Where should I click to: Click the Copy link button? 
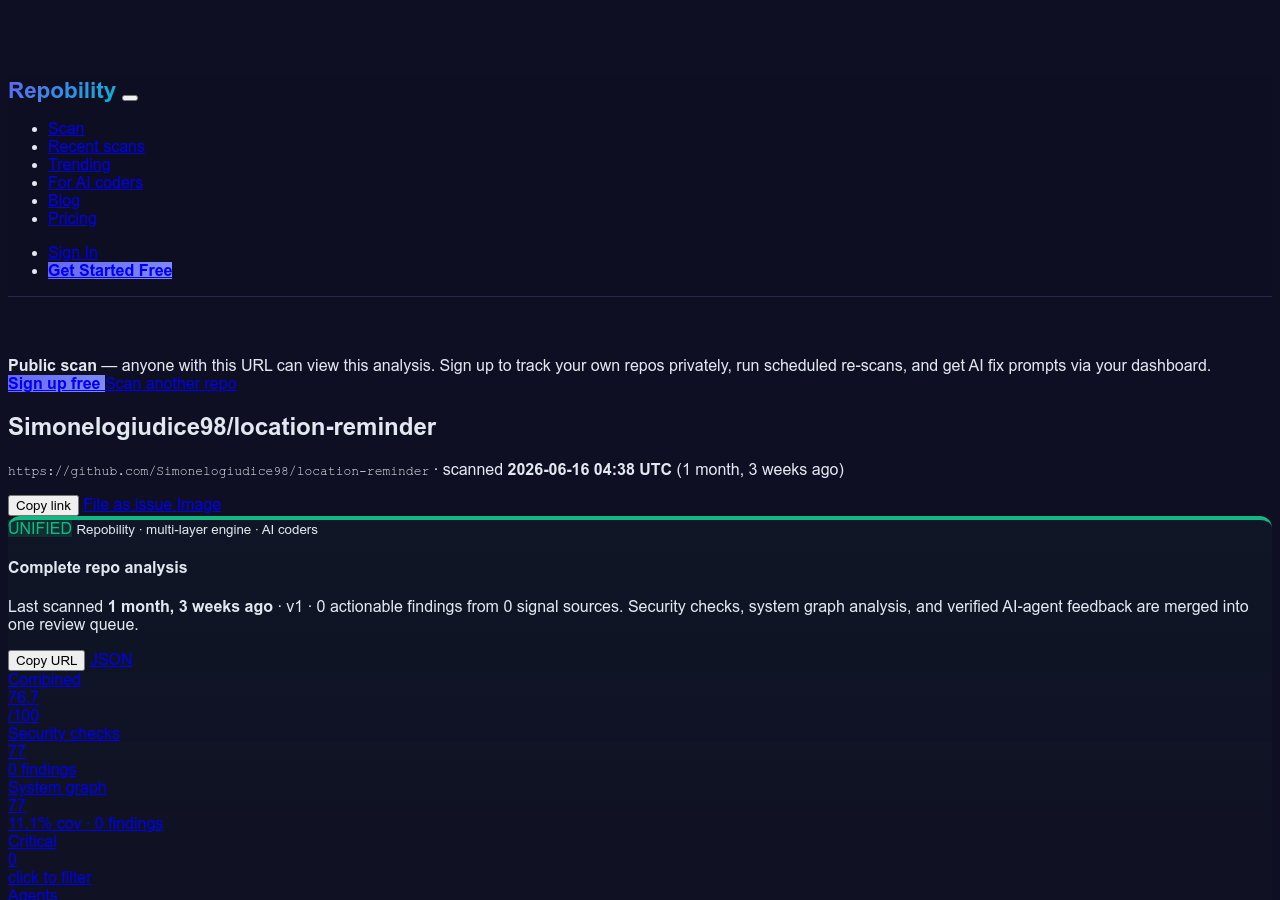pyautogui.click(x=43, y=505)
